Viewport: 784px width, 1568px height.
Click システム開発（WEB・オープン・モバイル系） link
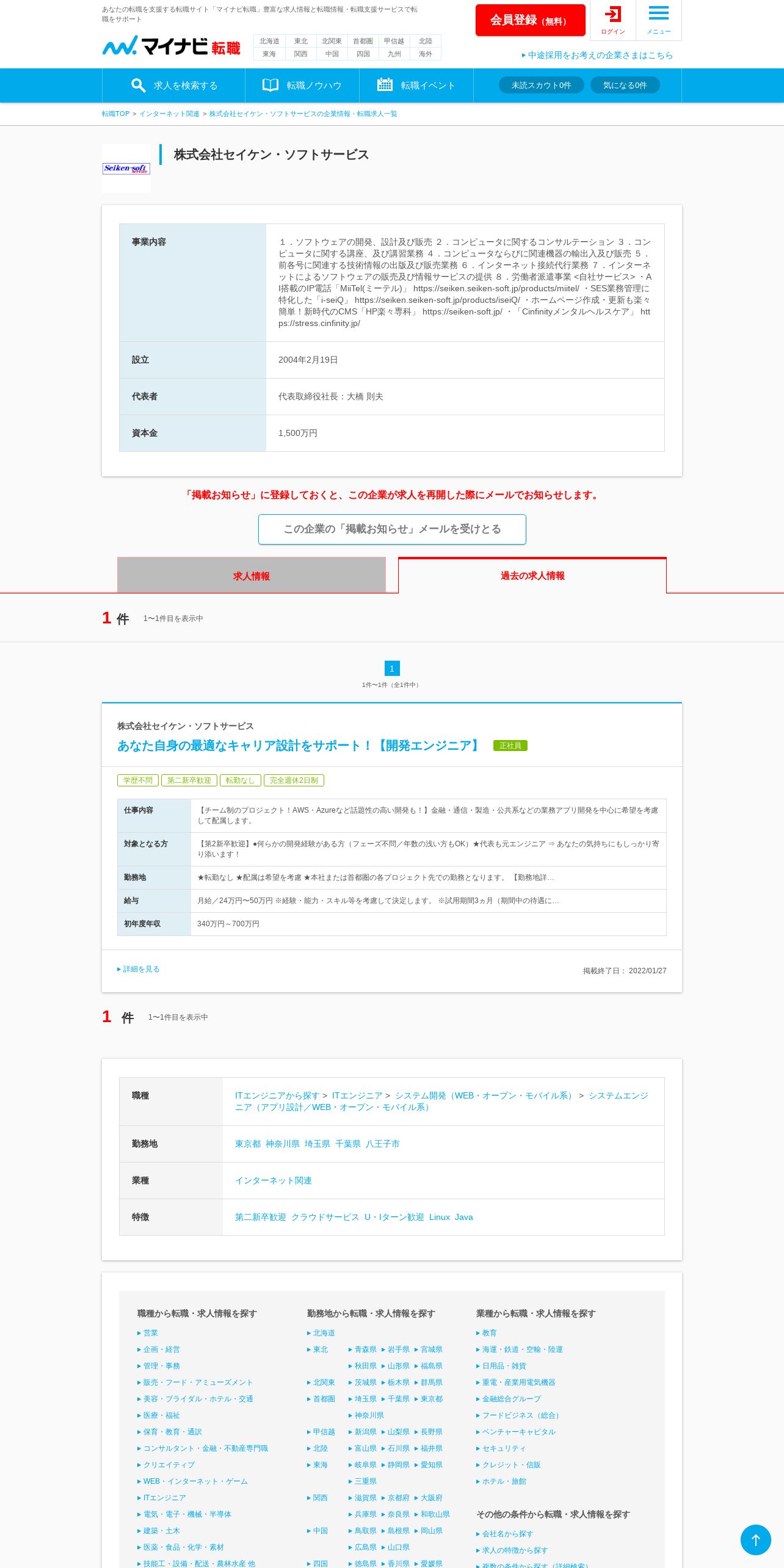(x=485, y=1095)
